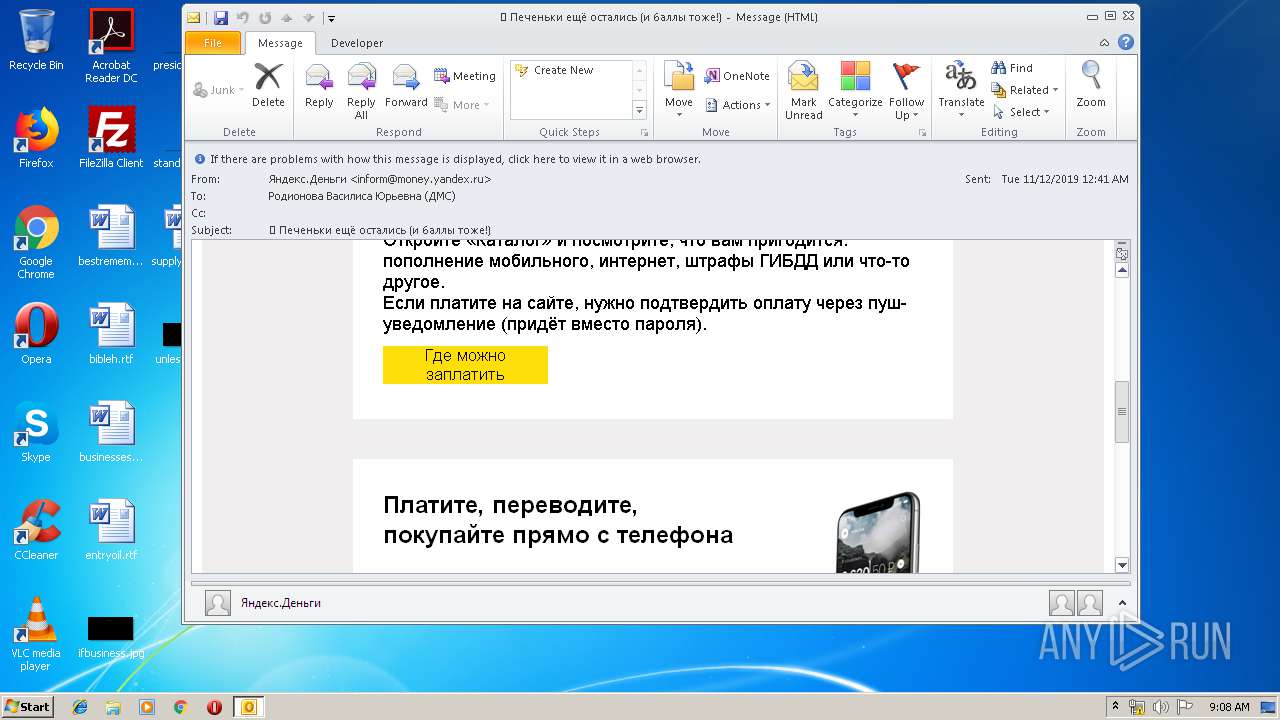Click the yellow Где можно заплатить button
1280x720 pixels.
465,365
